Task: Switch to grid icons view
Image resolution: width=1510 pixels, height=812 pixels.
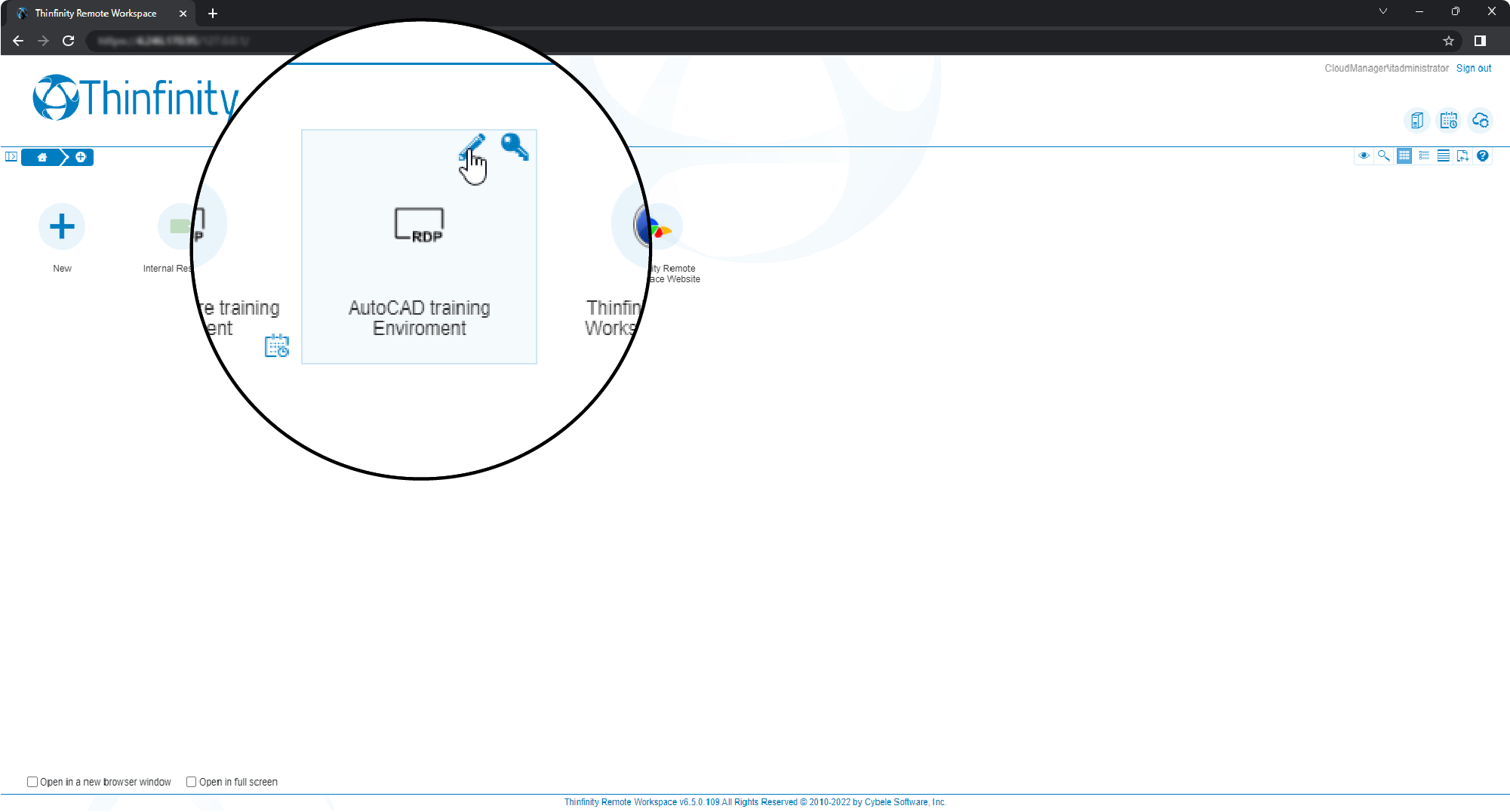Action: (x=1404, y=155)
